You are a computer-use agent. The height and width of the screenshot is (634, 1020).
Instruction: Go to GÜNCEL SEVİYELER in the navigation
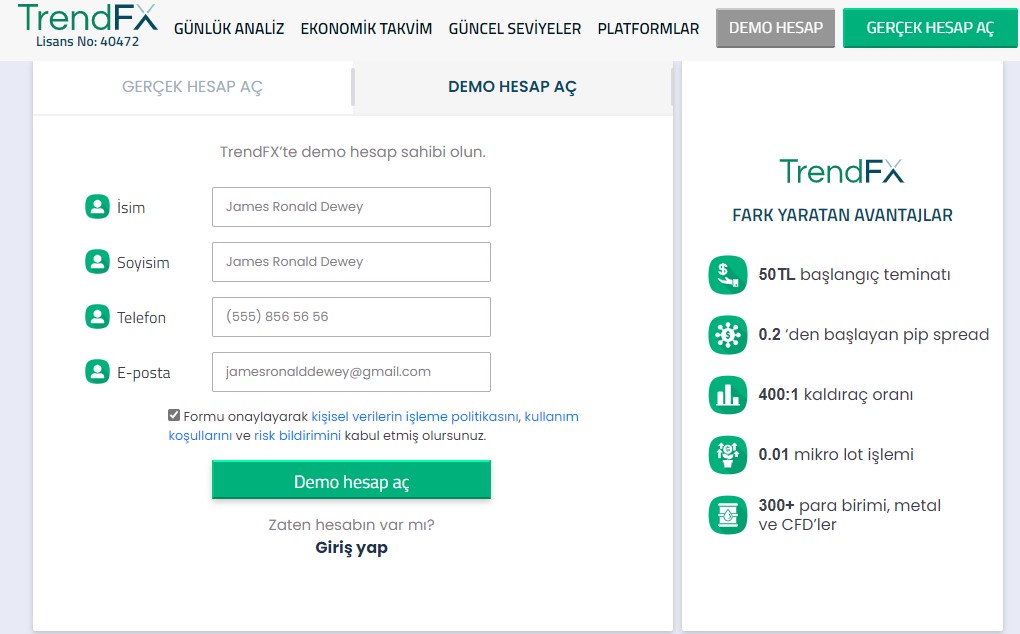[x=515, y=29]
